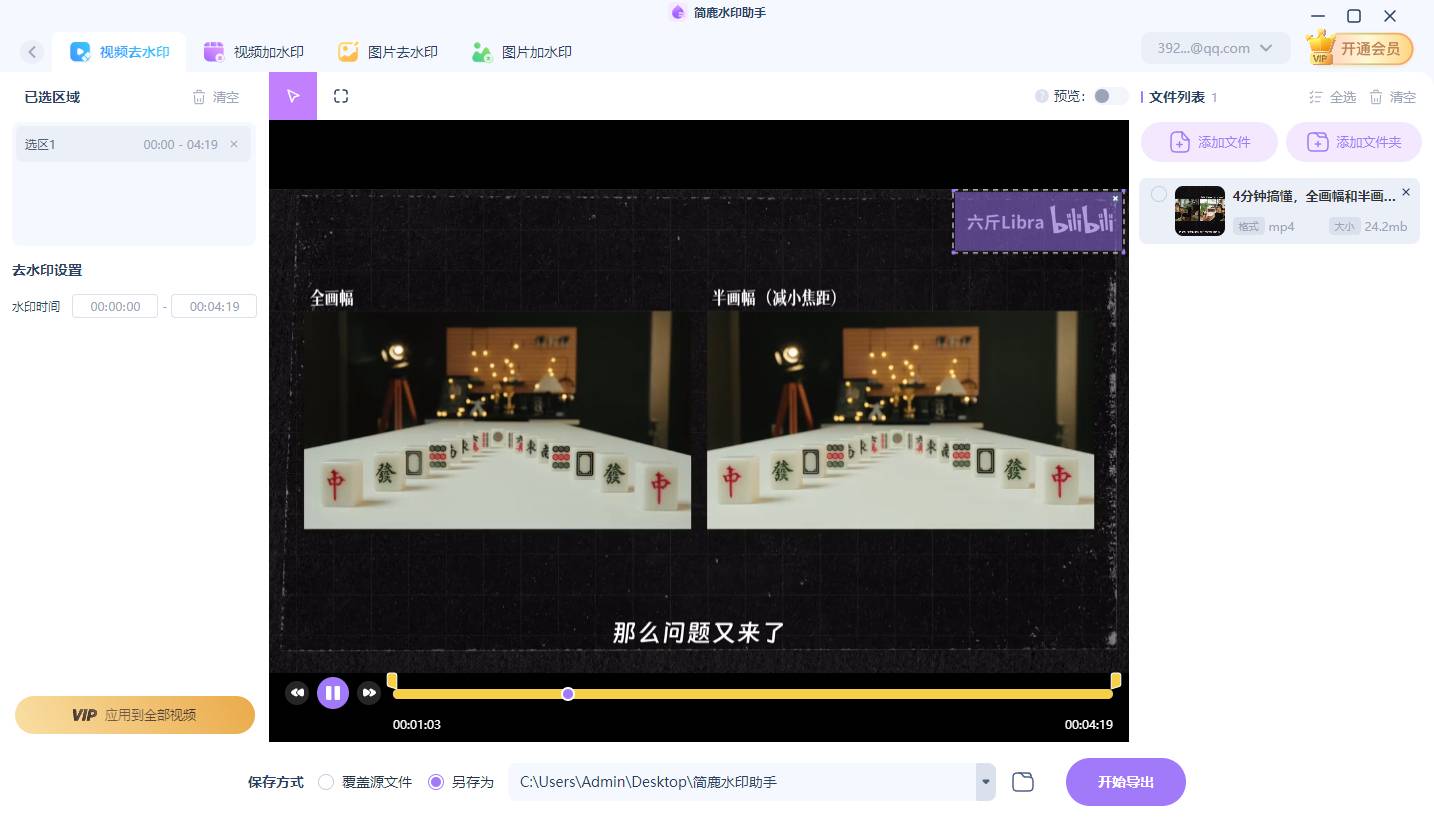Open the 392...@qq.com account dropdown
This screenshot has width=1434, height=822.
point(1214,48)
